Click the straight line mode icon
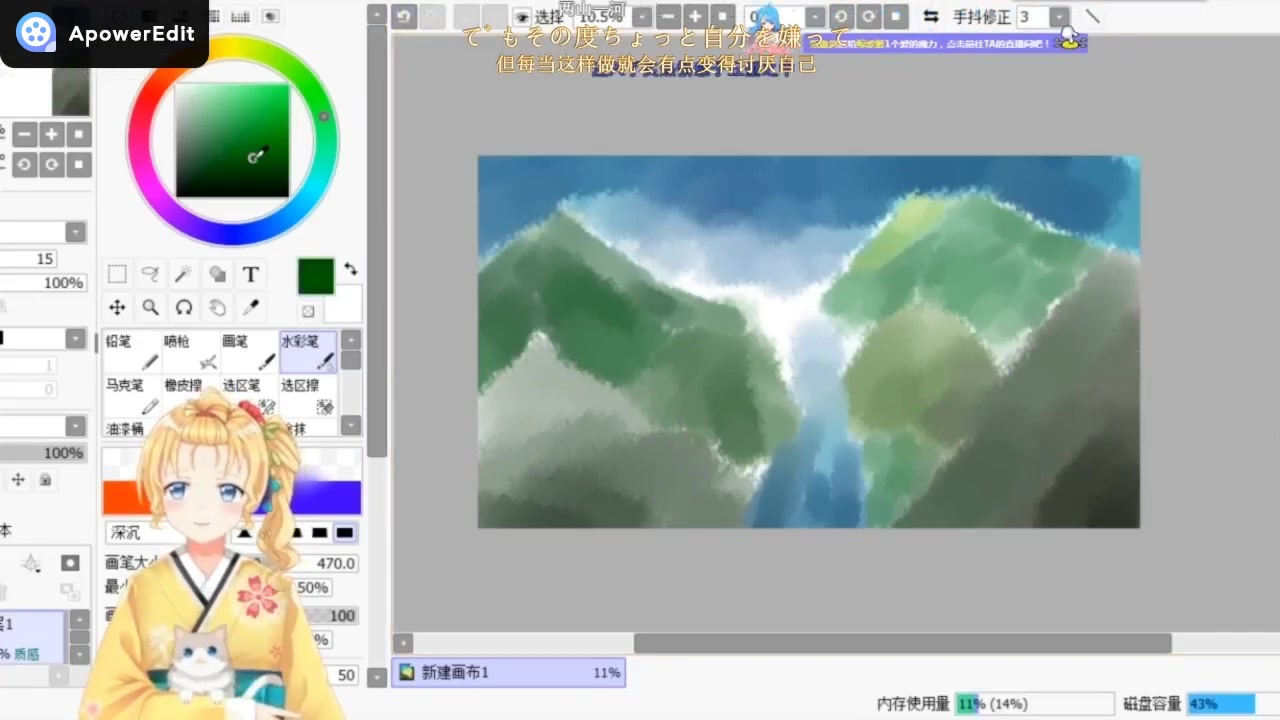 coord(1093,16)
